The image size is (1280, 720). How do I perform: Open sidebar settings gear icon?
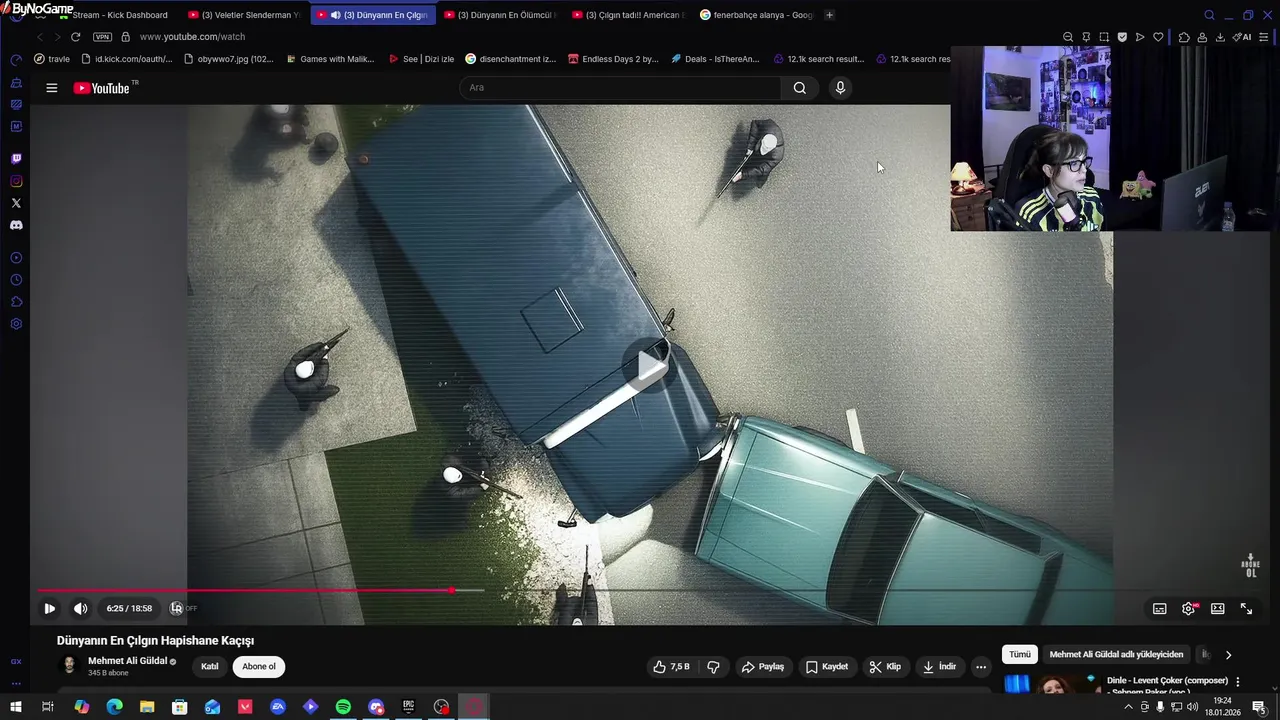pyautogui.click(x=16, y=324)
